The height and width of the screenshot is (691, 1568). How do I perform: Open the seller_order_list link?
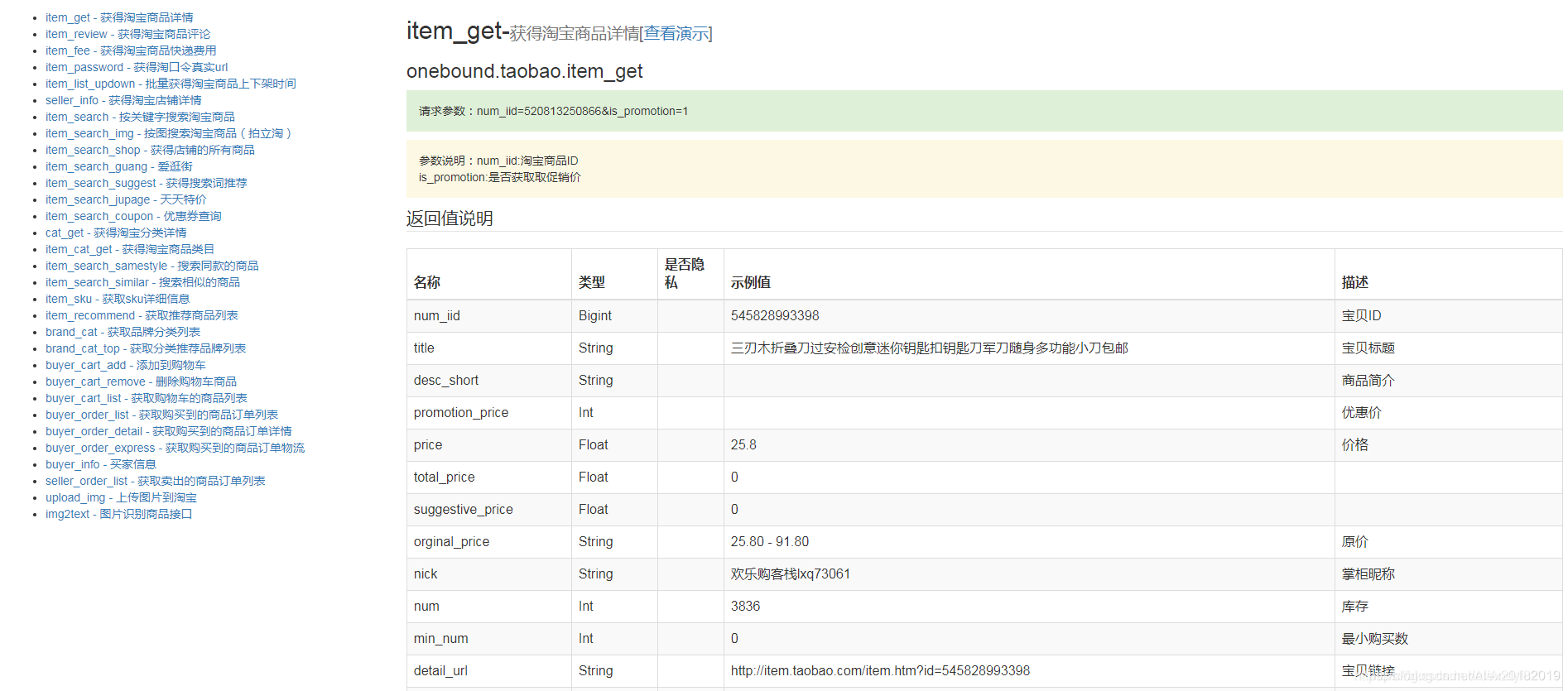[x=156, y=481]
